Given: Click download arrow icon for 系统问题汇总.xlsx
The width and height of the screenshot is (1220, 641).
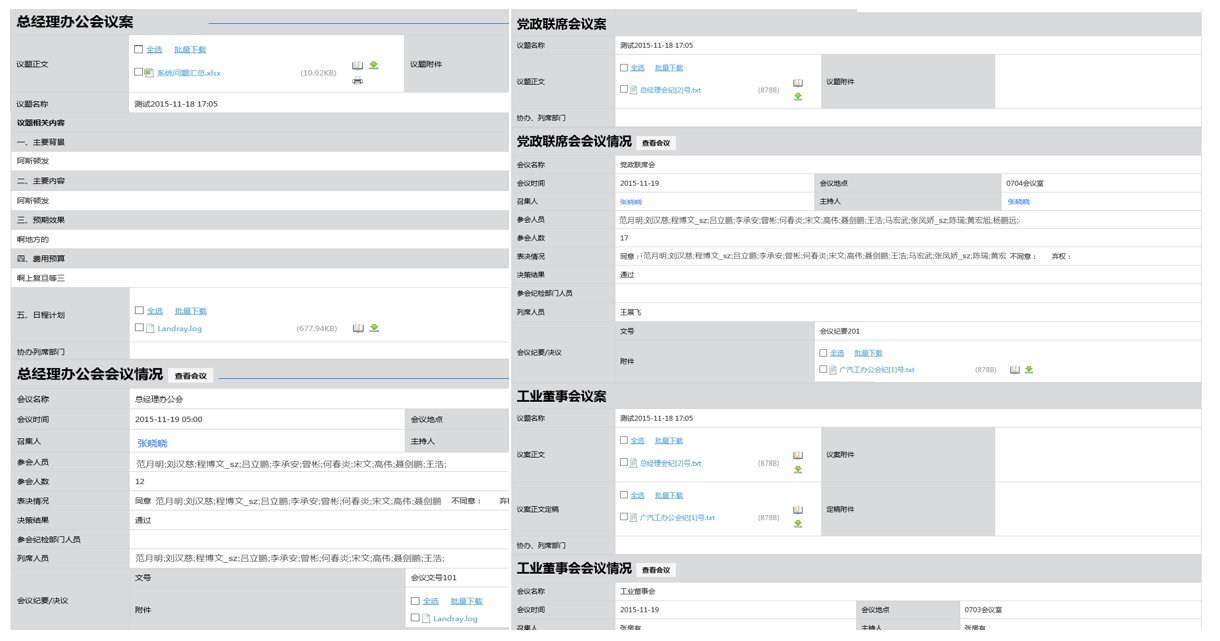Looking at the screenshot, I should 374,66.
